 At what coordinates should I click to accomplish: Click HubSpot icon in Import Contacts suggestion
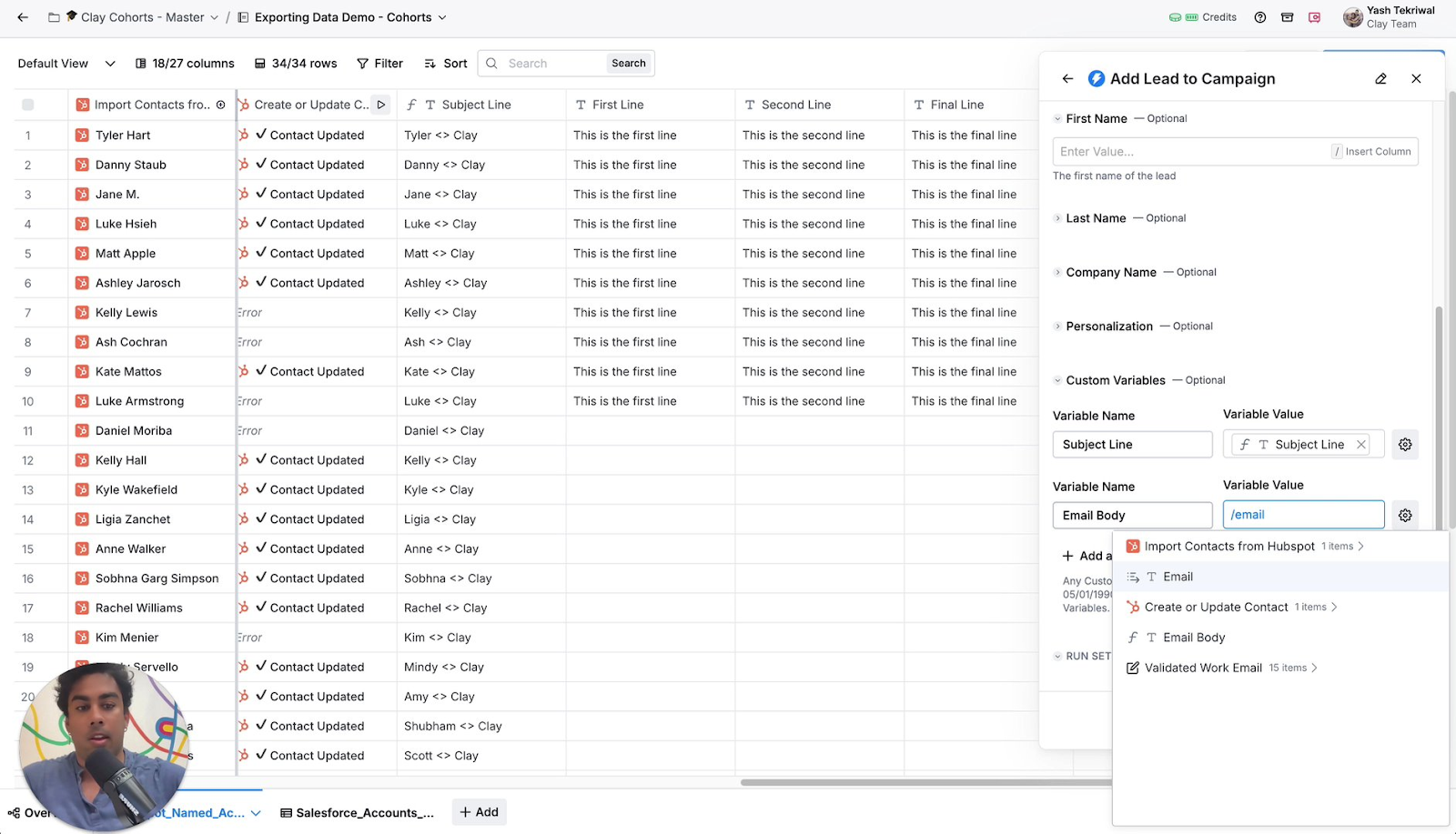[1133, 547]
